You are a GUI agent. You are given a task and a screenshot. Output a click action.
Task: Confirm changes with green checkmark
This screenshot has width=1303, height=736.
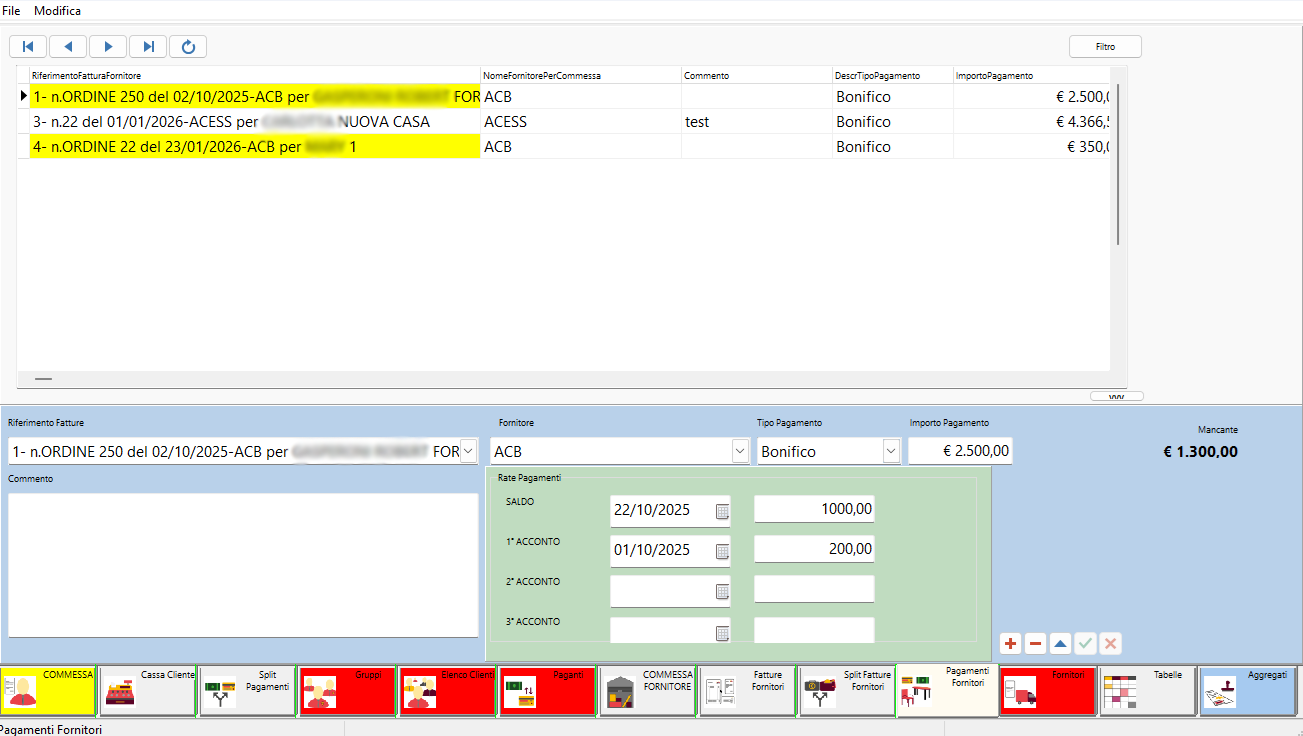(x=1085, y=644)
